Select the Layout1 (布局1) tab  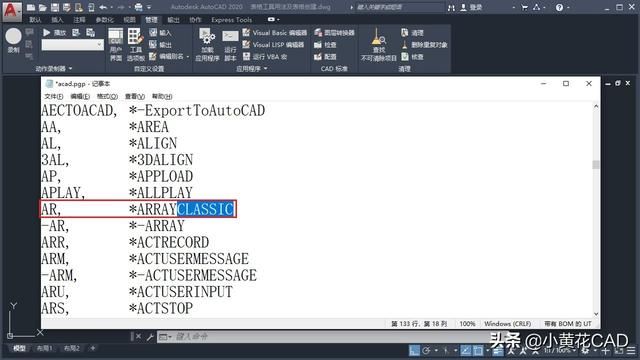pos(44,348)
